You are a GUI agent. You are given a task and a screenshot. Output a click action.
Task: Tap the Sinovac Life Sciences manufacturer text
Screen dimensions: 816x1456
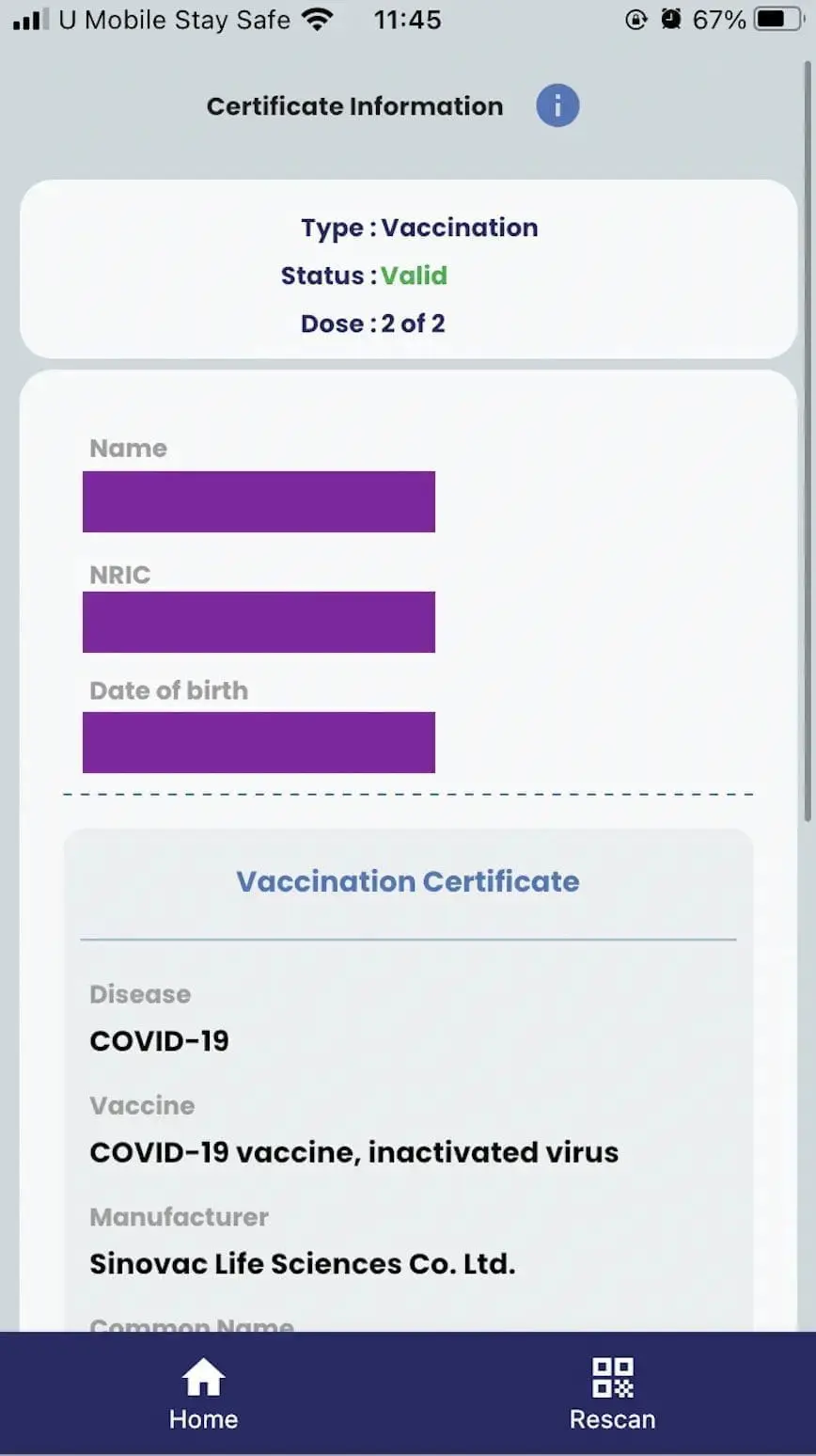click(x=302, y=1263)
